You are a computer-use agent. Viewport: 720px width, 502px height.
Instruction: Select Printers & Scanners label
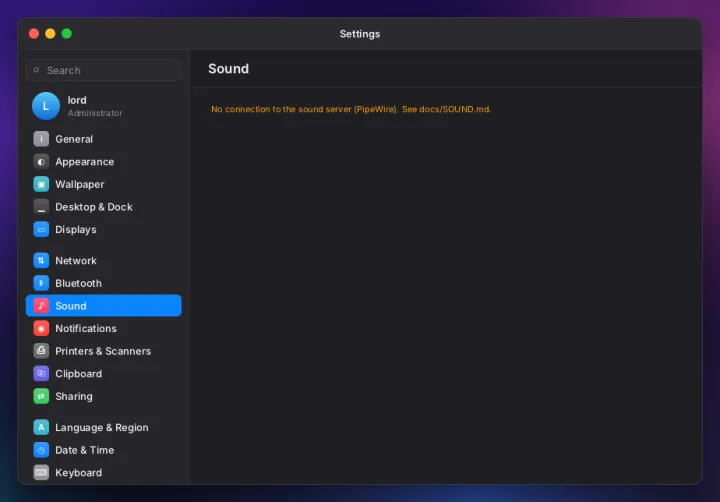click(103, 351)
